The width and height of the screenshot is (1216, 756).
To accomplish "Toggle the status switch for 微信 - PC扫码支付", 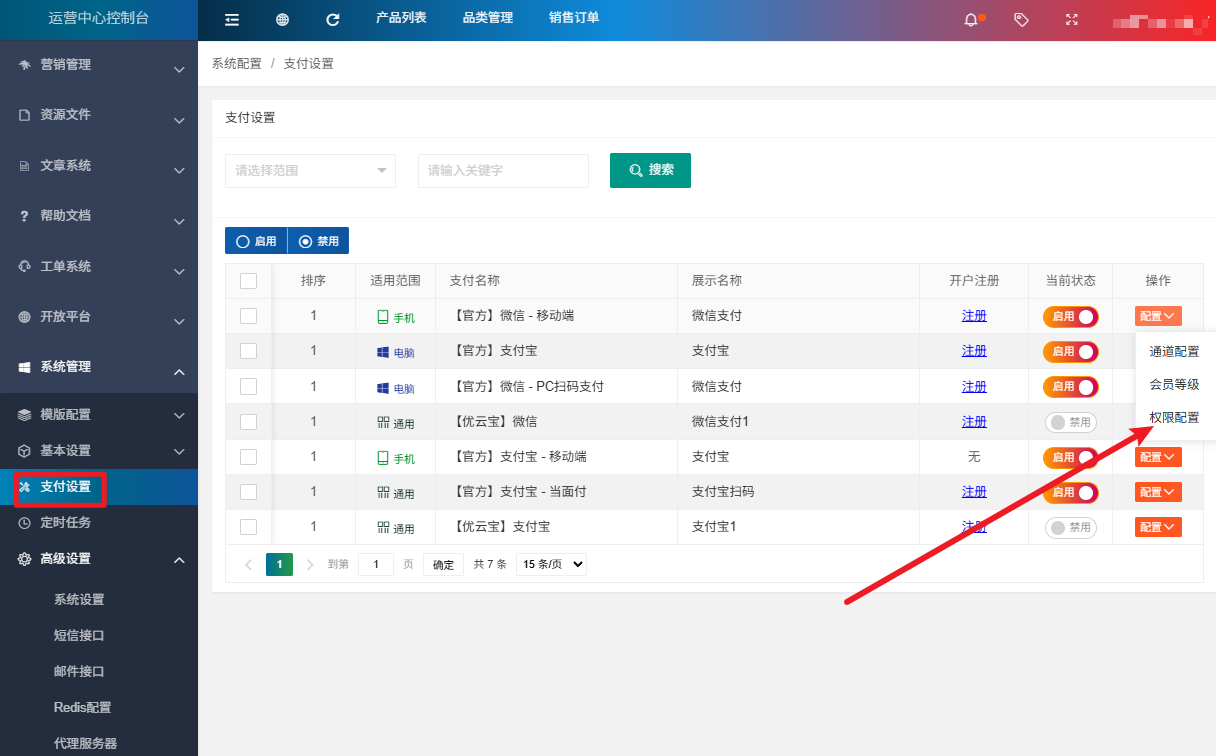I will [1070, 386].
